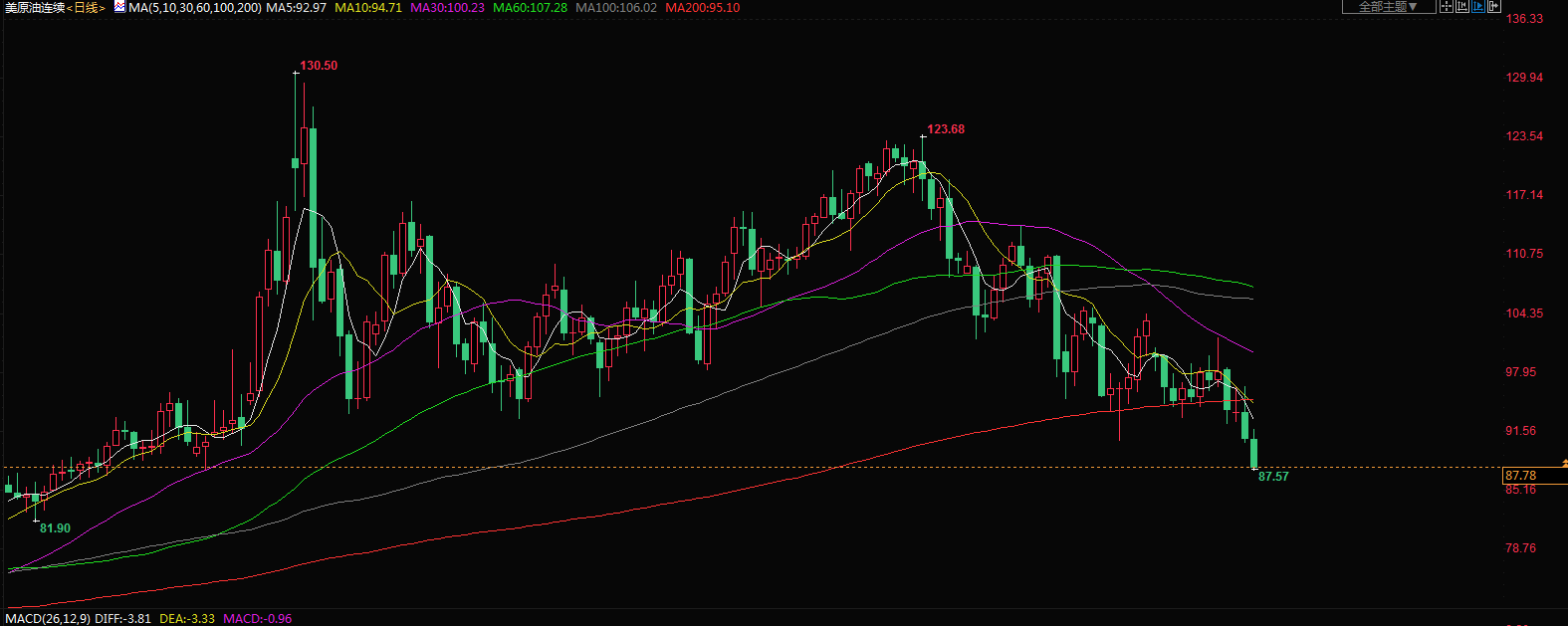Click the 81.90 low price marker
The width and height of the screenshot is (1568, 626).
[x=55, y=528]
